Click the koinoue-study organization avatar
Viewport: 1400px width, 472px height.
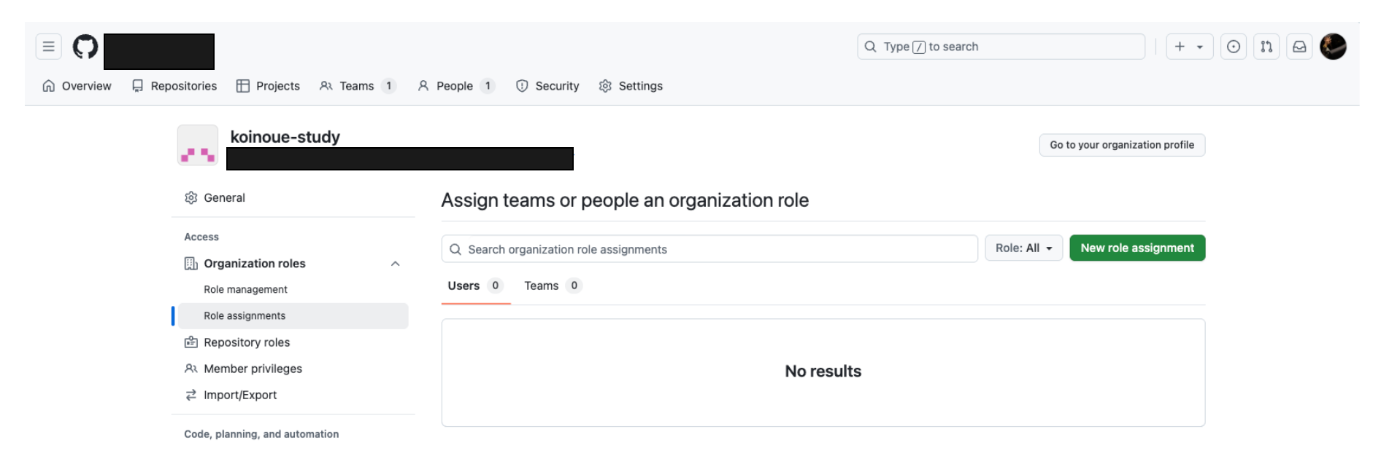click(197, 145)
